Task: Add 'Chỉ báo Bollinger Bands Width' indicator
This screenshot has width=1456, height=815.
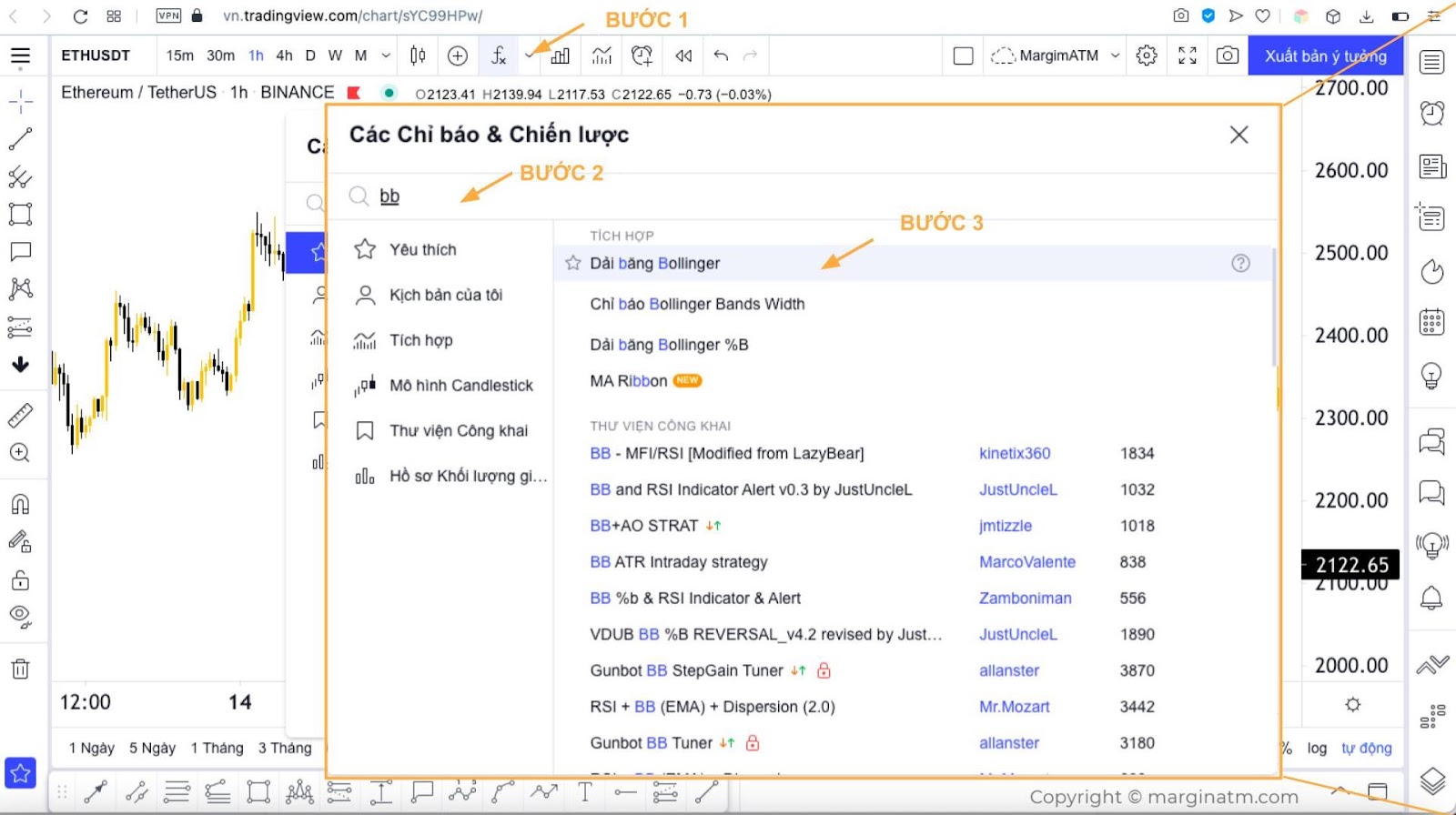Action: [697, 304]
